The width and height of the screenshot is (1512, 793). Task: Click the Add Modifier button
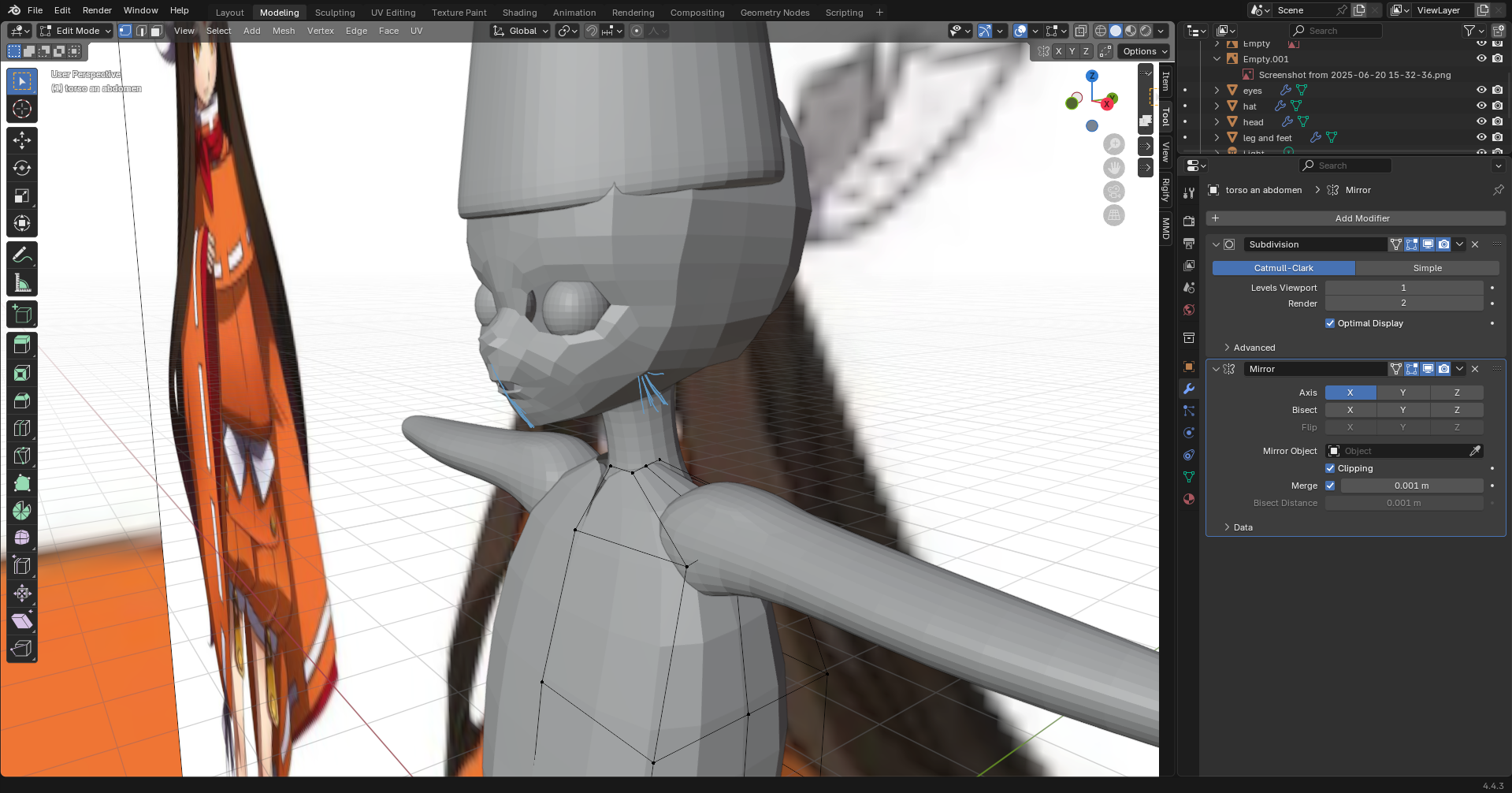coord(1355,218)
